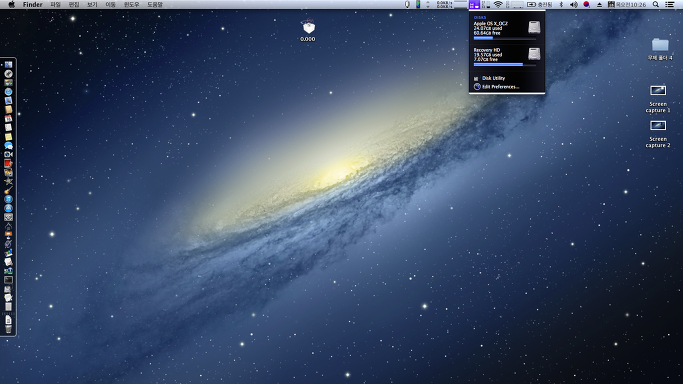This screenshot has height=384, width=683.
Task: Toggle purple iStat disks menu bar icon
Action: [474, 4]
